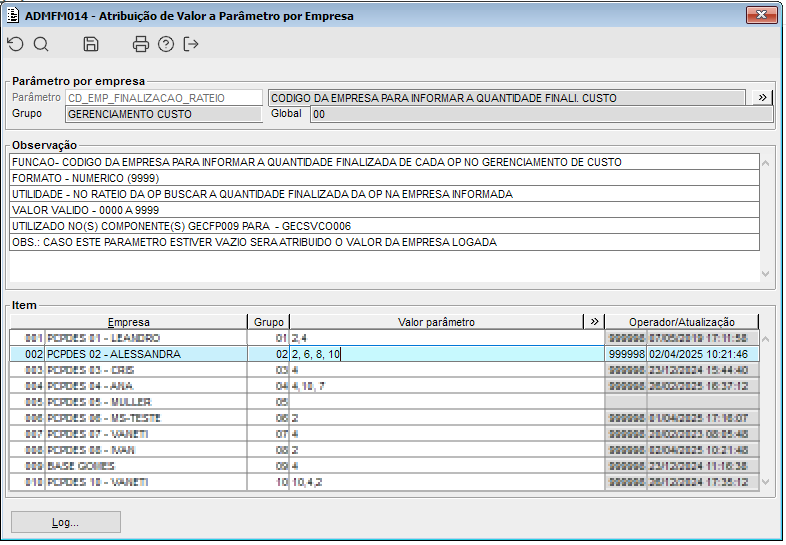The height and width of the screenshot is (545, 786).
Task: Click the exit arrow toolbar icon
Action: point(191,44)
